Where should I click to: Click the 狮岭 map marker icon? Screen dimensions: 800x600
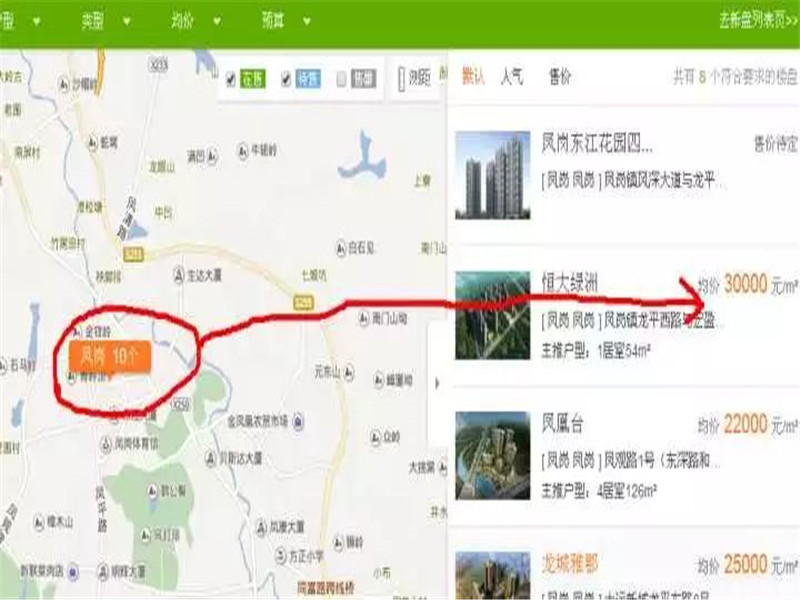click(338, 543)
